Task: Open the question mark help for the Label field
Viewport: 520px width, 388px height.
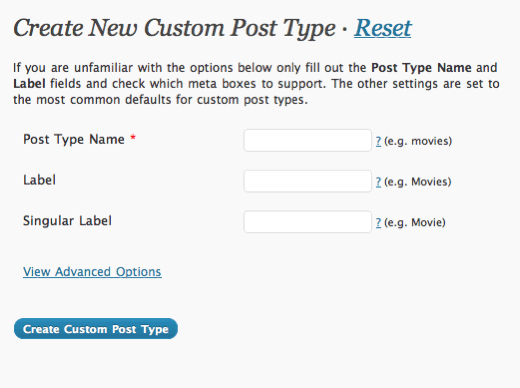Action: 378,182
